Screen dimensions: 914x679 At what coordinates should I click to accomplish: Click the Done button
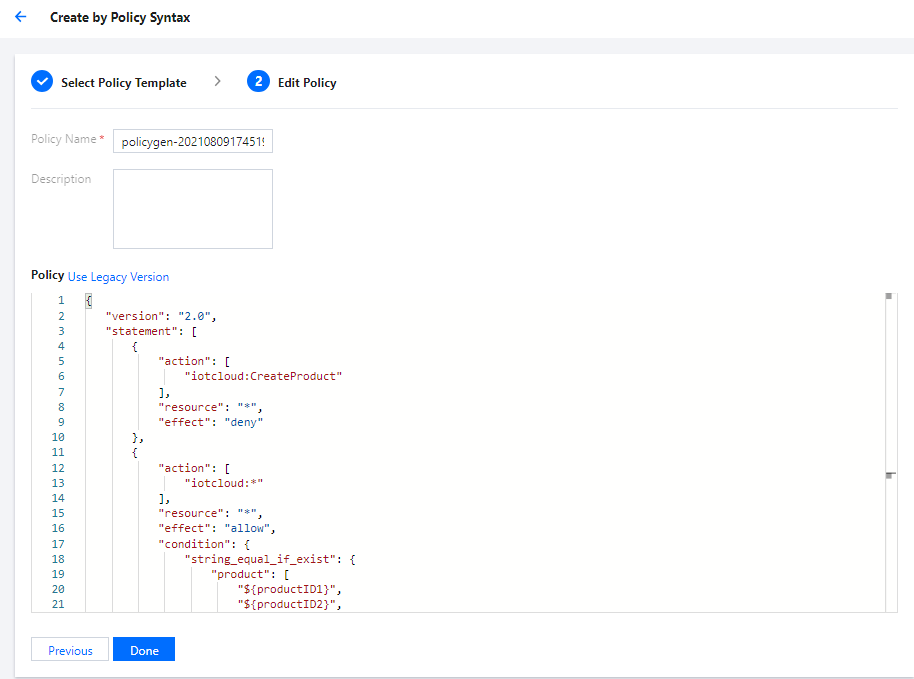click(144, 650)
